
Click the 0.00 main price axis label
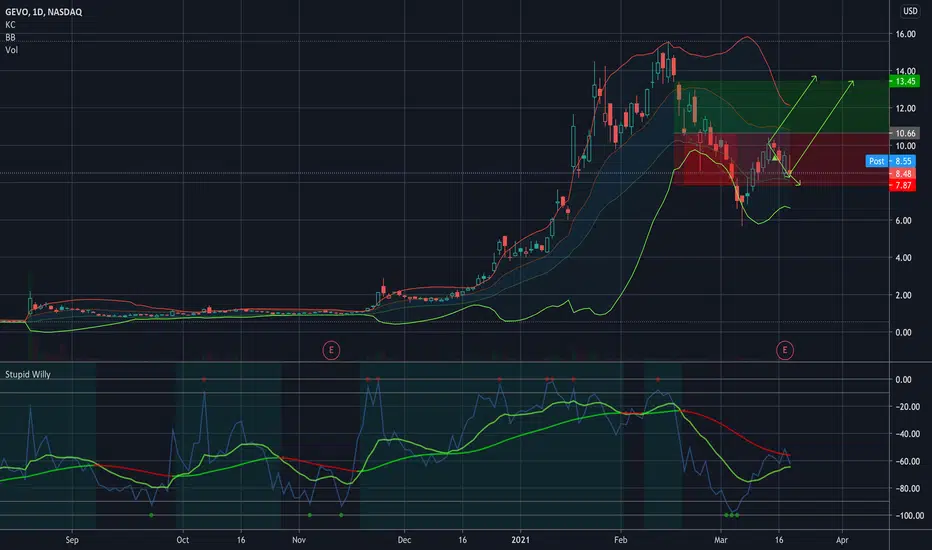pyautogui.click(x=903, y=332)
